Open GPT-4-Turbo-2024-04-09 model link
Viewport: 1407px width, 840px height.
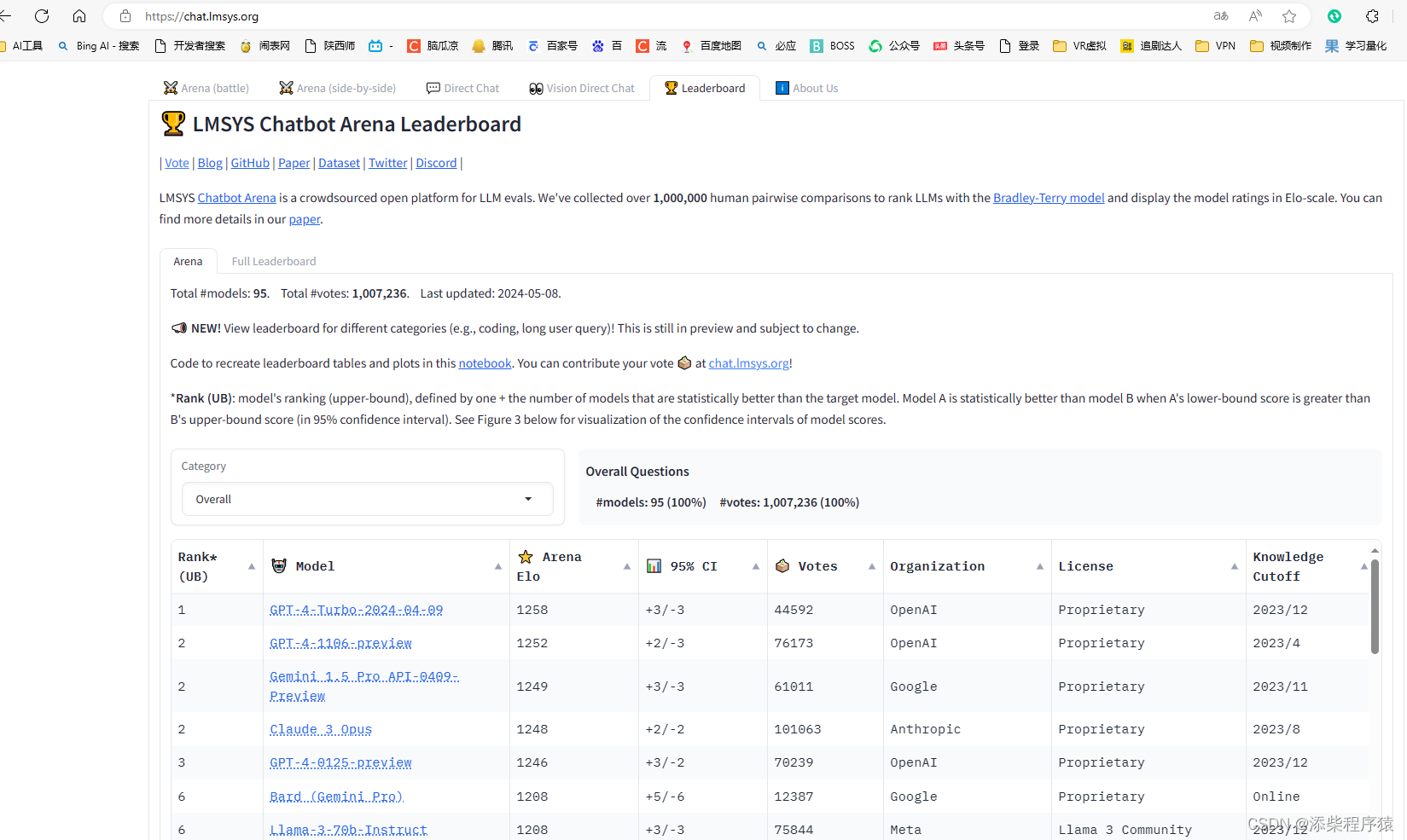coord(356,610)
